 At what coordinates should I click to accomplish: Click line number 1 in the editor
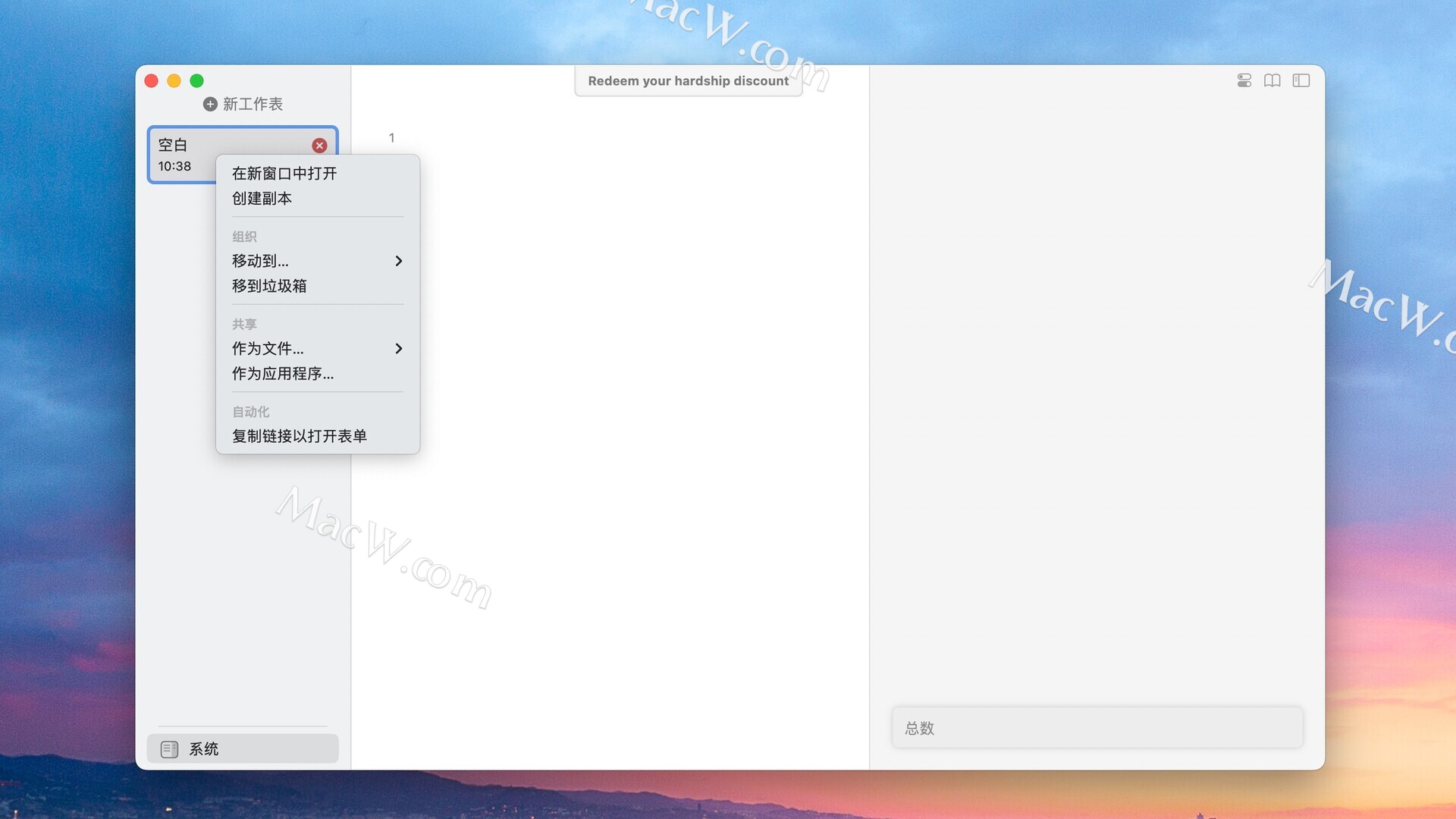coord(391,138)
